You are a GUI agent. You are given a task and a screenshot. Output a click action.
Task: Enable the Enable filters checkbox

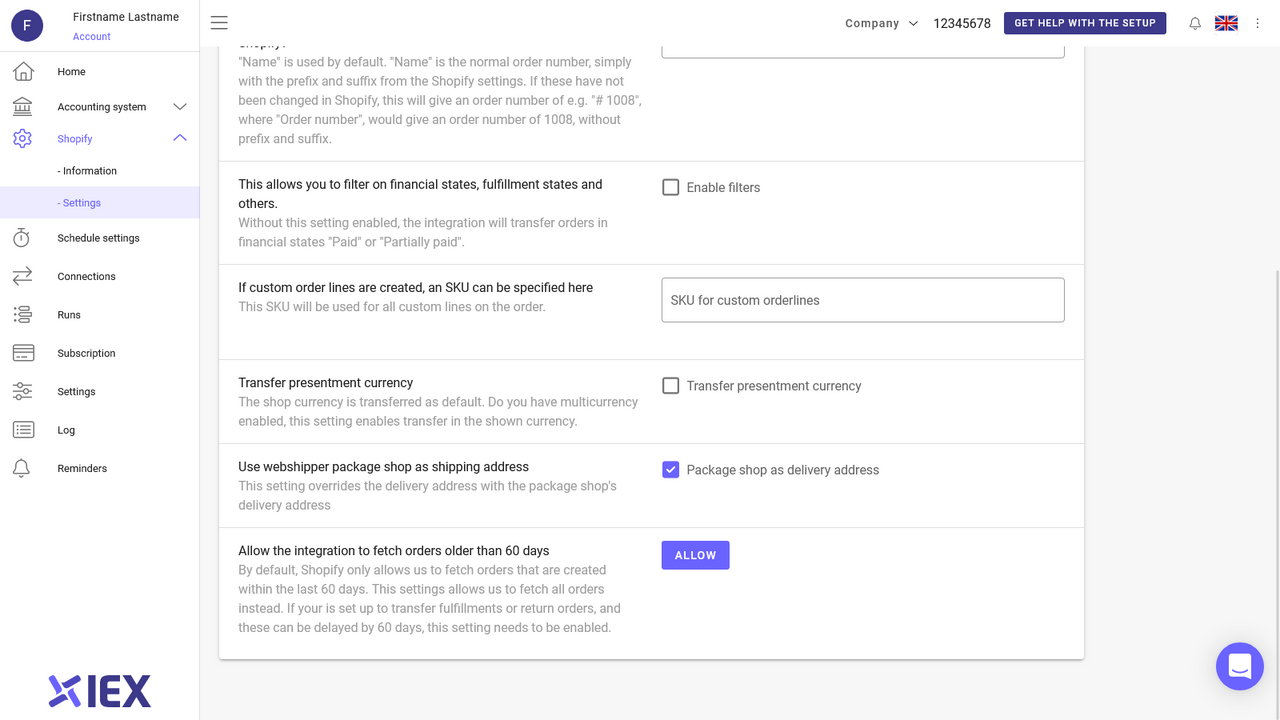click(671, 187)
